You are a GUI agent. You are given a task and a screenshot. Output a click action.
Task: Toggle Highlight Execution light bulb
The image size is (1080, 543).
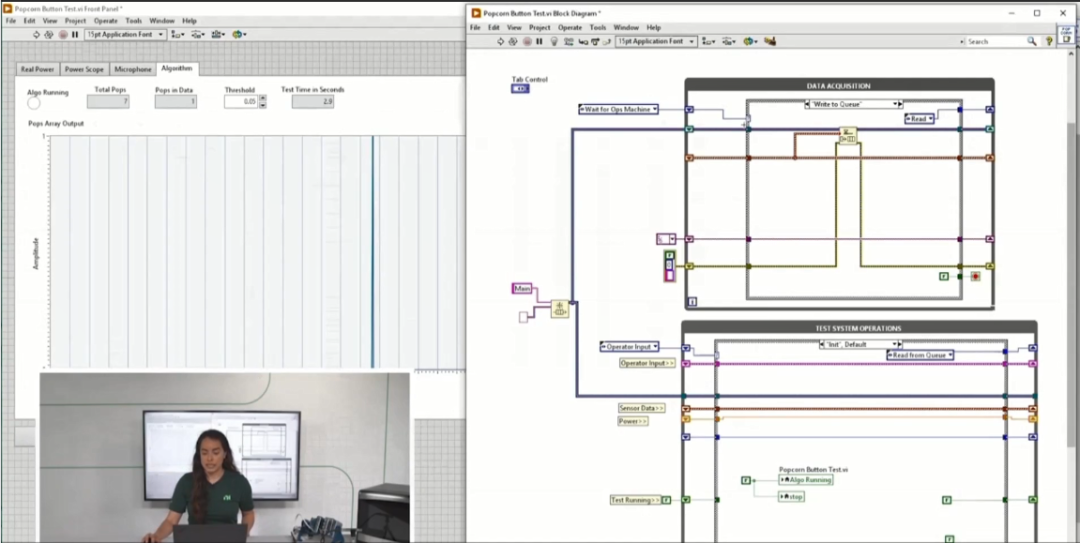pyautogui.click(x=552, y=42)
